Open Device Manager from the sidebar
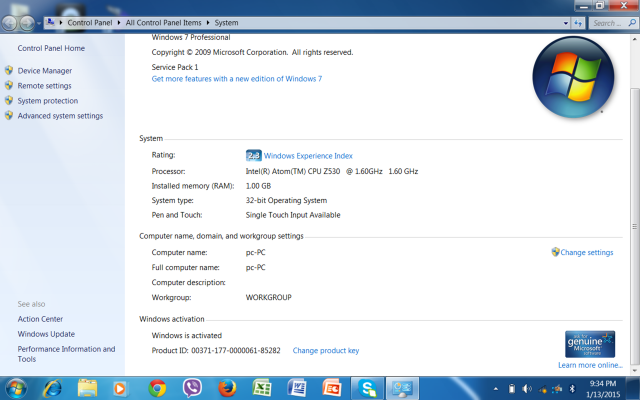Viewport: 640px width, 400px height. pos(44,71)
